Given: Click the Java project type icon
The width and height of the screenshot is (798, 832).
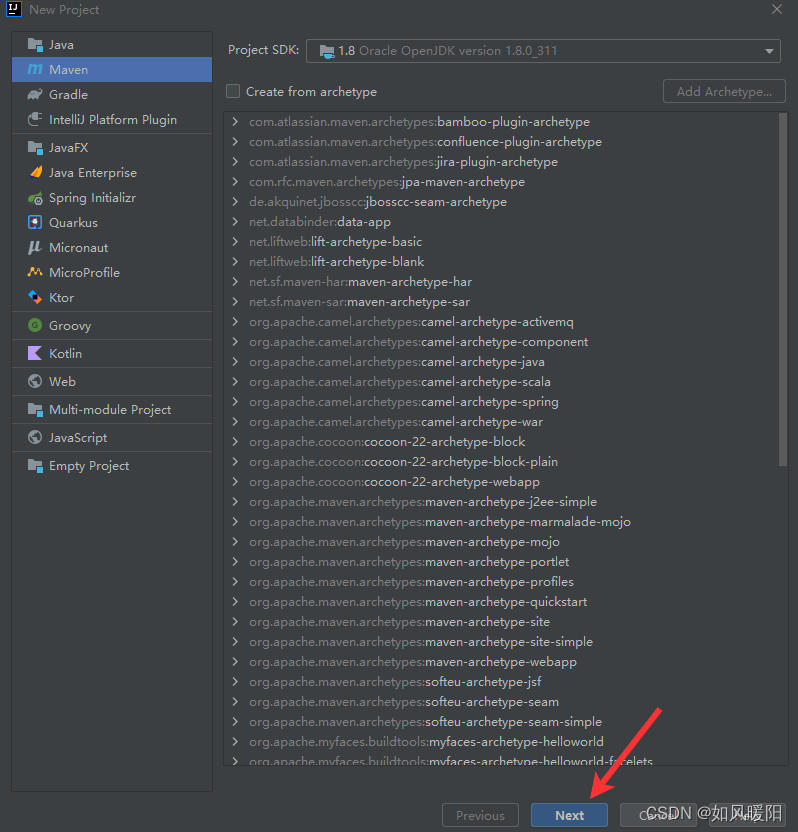Looking at the screenshot, I should (x=35, y=45).
